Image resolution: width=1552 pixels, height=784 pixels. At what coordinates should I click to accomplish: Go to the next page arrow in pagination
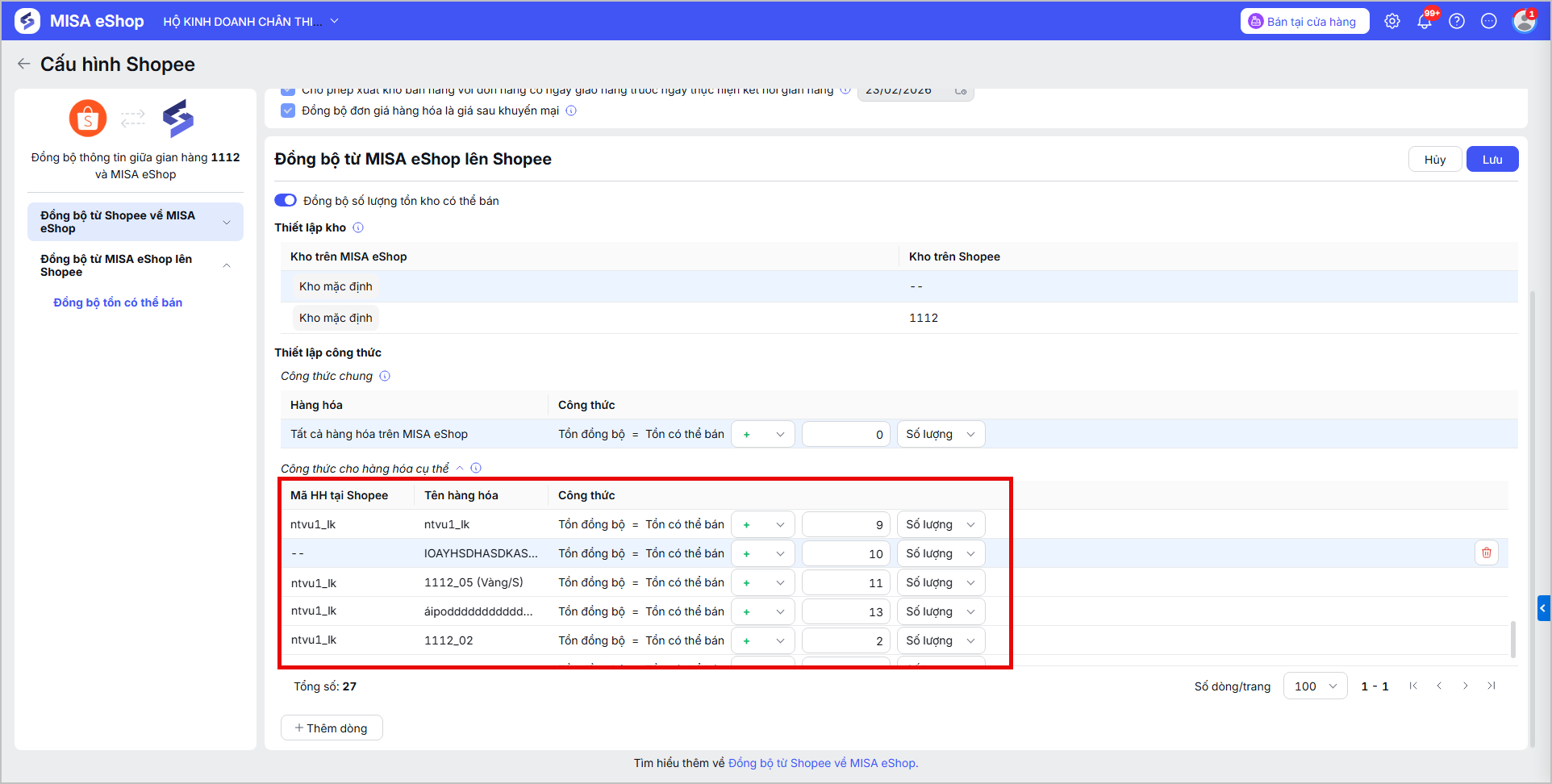tap(1465, 686)
